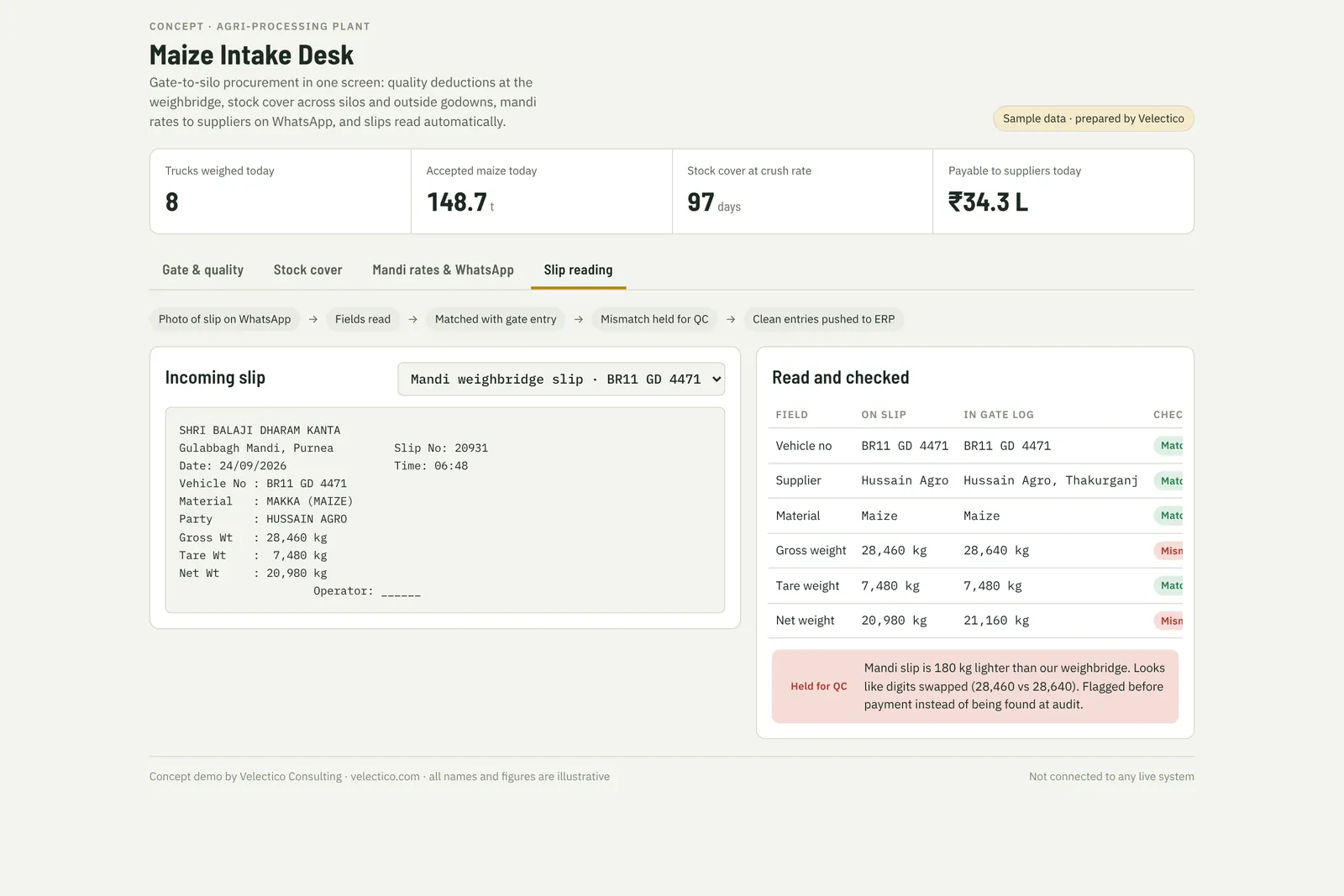Click the Clean entries pushed to ERP pill
The image size is (1344, 896).
(823, 319)
